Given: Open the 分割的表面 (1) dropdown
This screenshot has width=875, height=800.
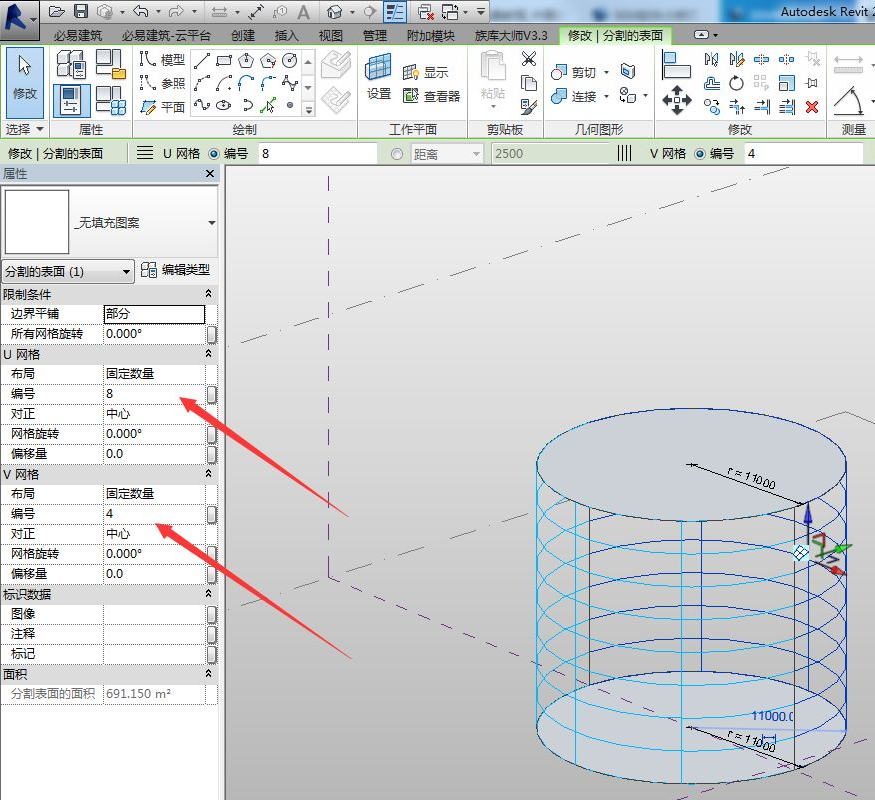Looking at the screenshot, I should coord(69,271).
